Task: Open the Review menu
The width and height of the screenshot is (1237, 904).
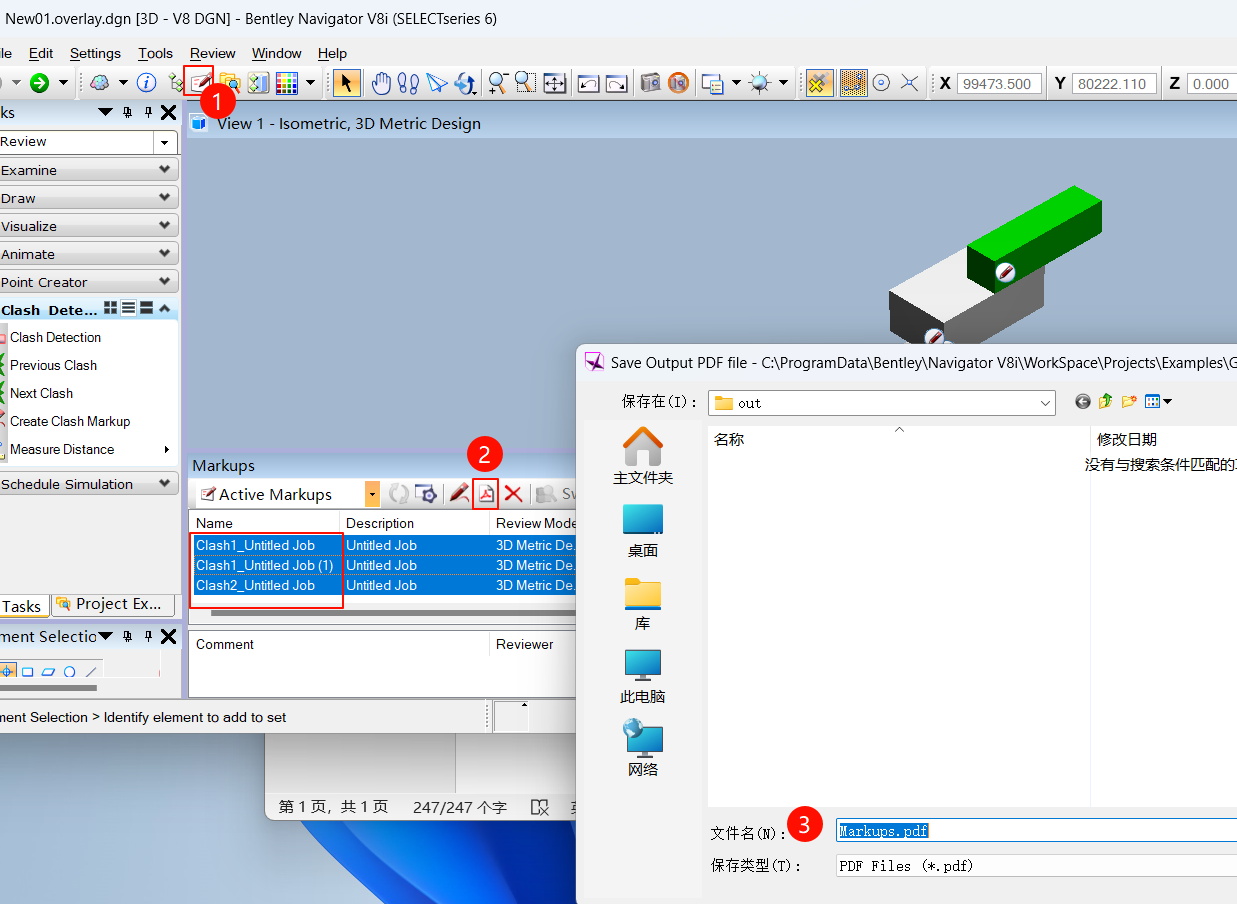Action: tap(212, 53)
